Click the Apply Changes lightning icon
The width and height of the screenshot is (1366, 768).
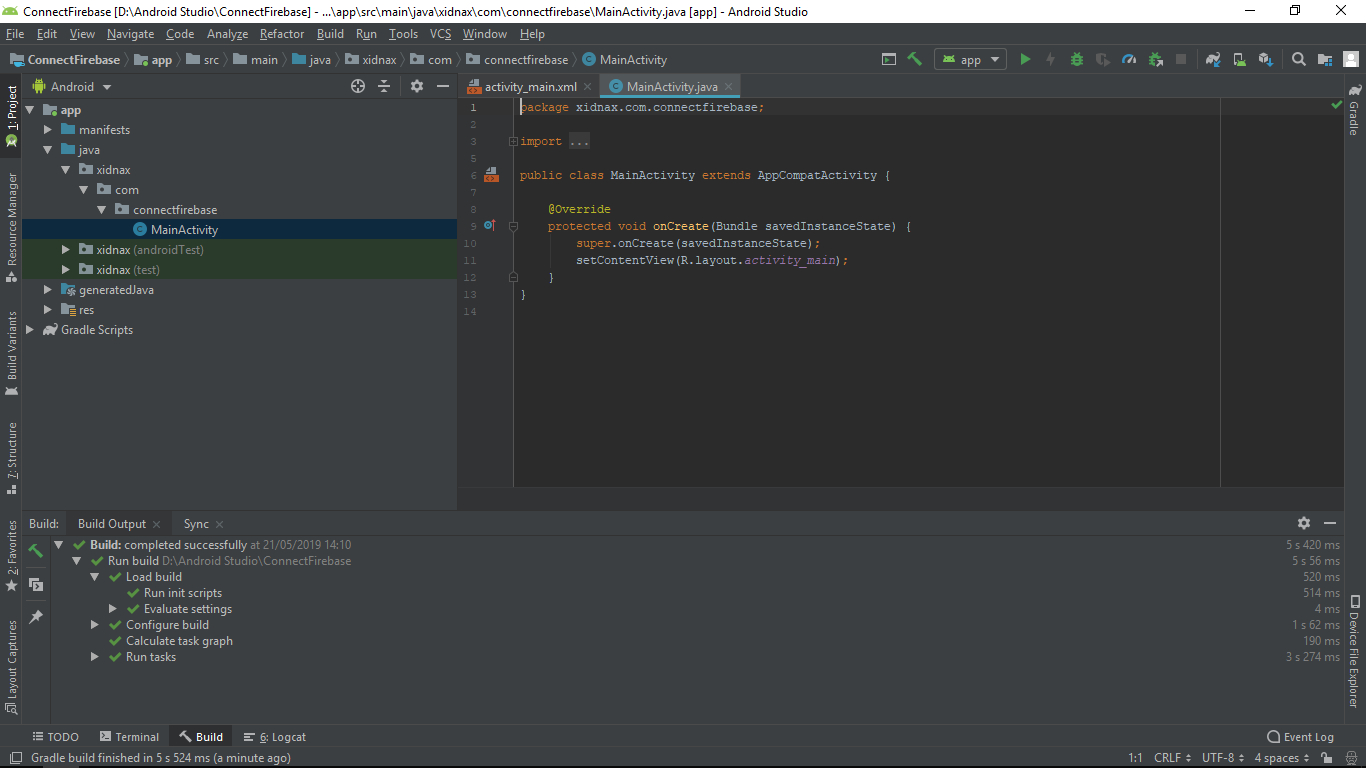click(1051, 59)
